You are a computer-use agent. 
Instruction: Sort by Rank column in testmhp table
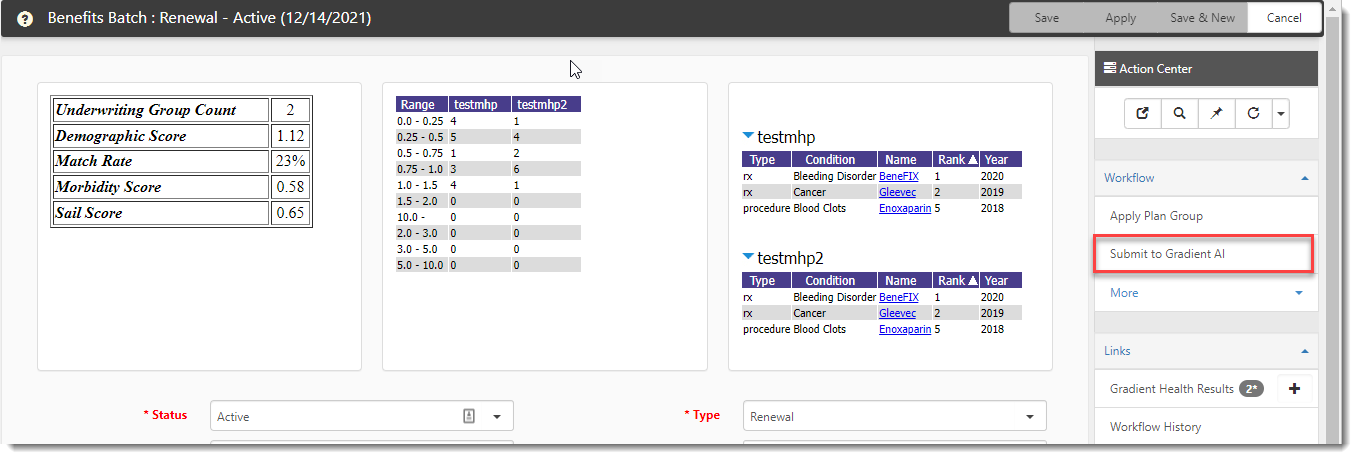click(x=955, y=160)
